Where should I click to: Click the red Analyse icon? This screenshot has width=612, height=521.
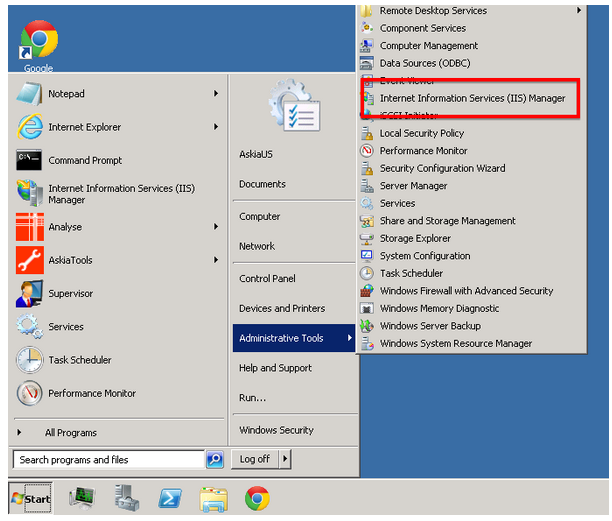pos(30,227)
